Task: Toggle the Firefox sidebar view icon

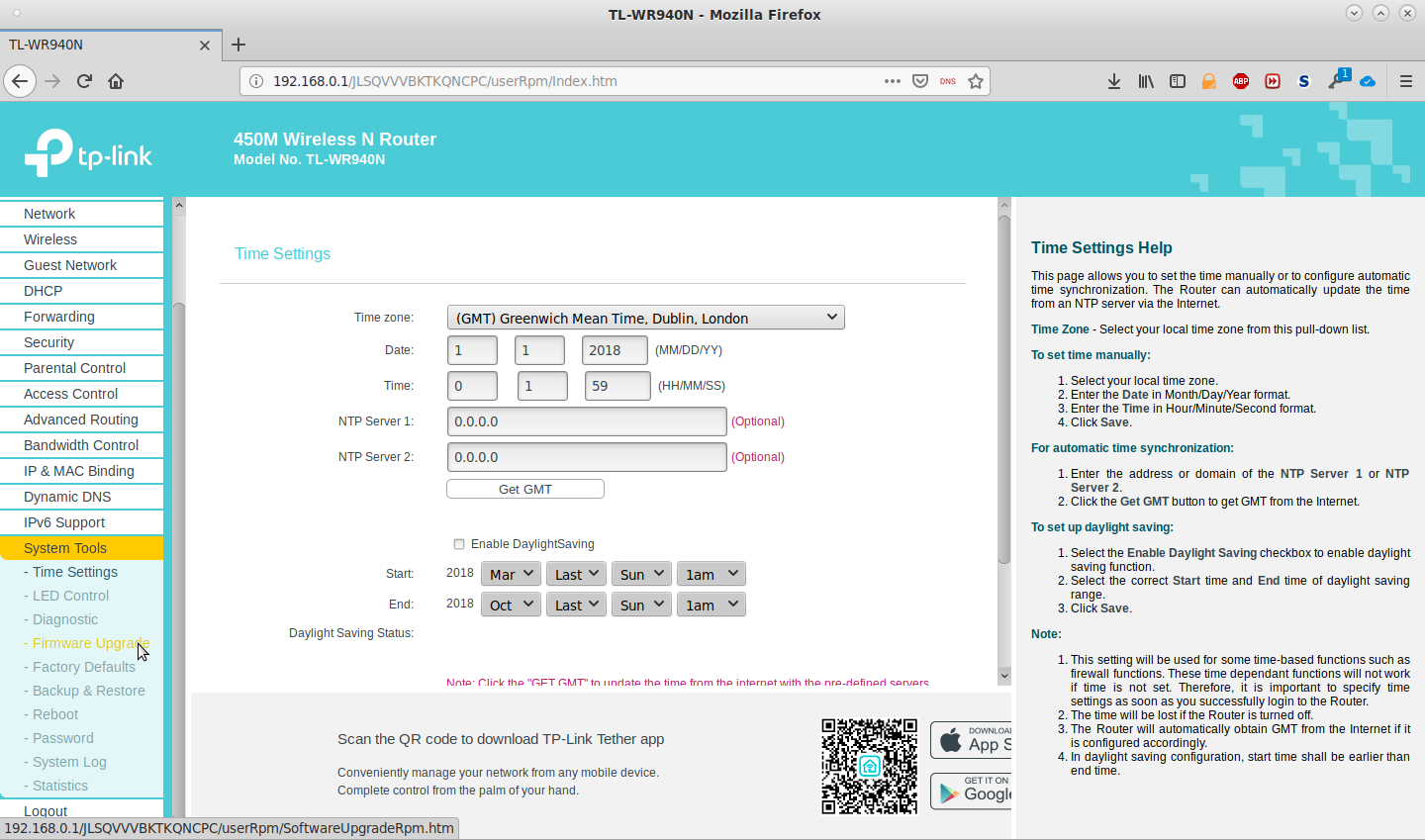Action: tap(1178, 81)
